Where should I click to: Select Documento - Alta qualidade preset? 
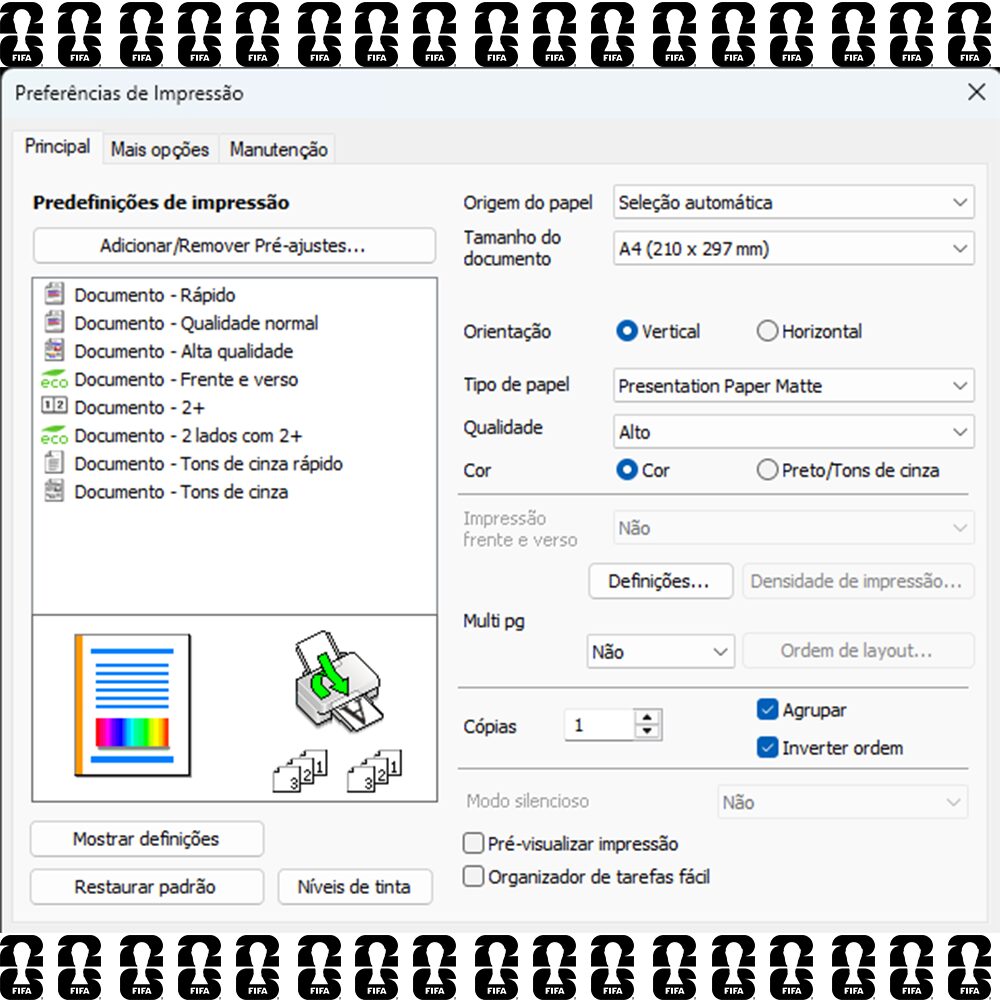(x=184, y=351)
